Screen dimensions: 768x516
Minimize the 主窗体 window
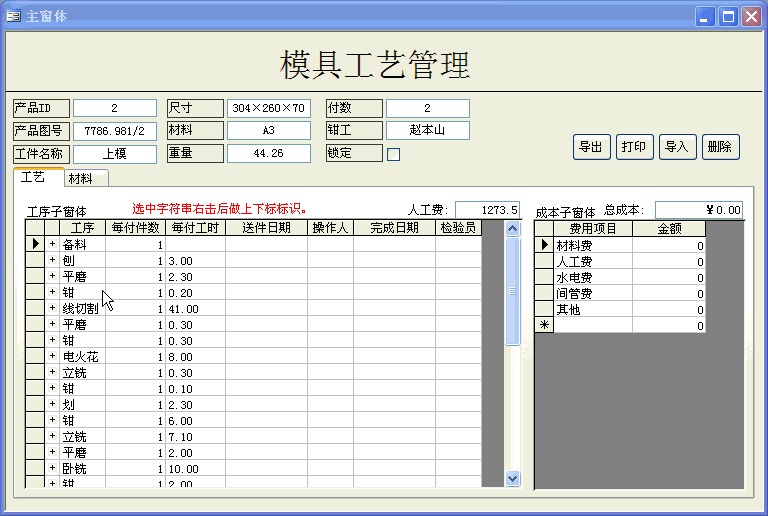point(706,16)
